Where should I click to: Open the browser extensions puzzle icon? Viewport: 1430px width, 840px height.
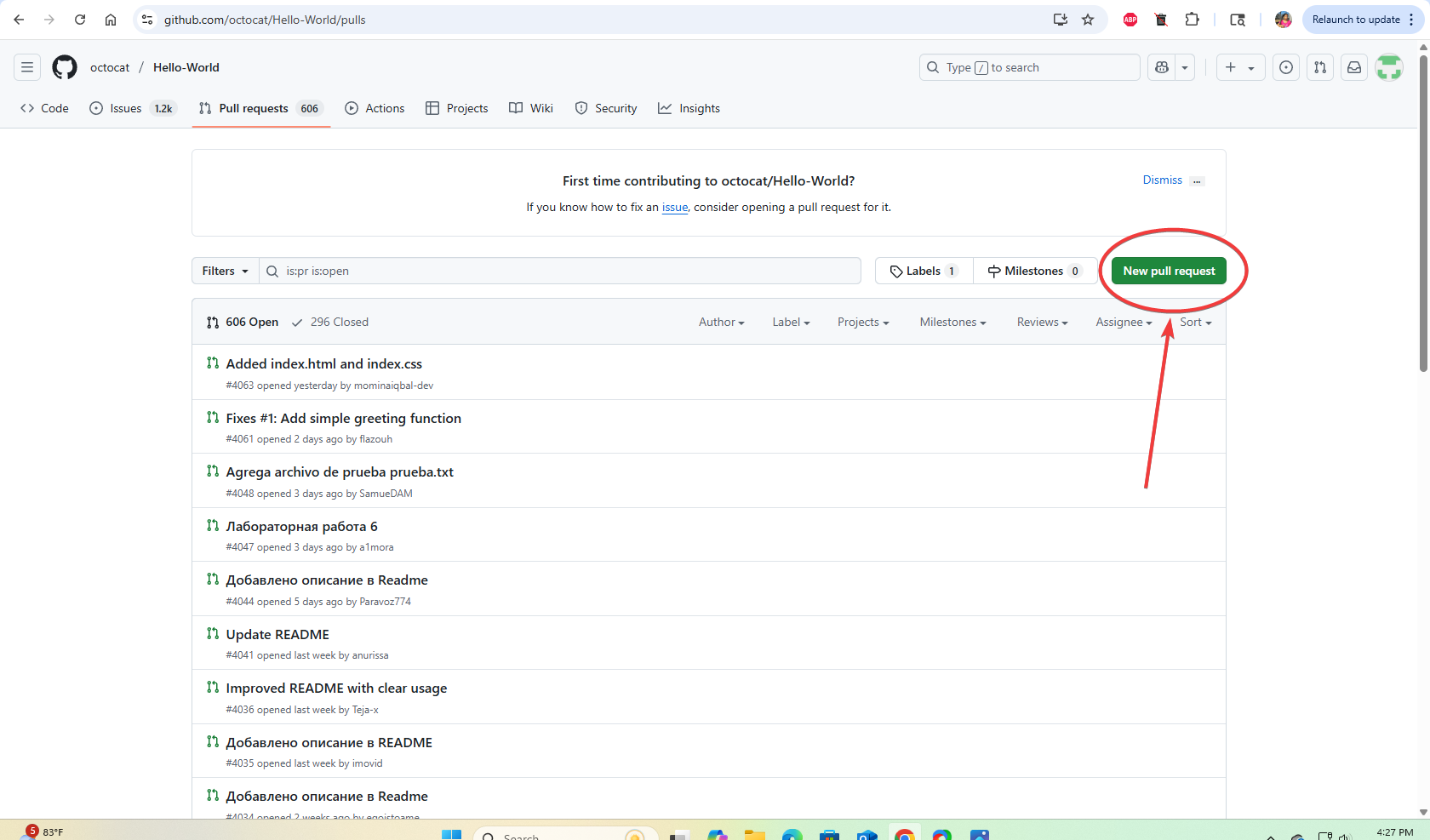(1193, 20)
